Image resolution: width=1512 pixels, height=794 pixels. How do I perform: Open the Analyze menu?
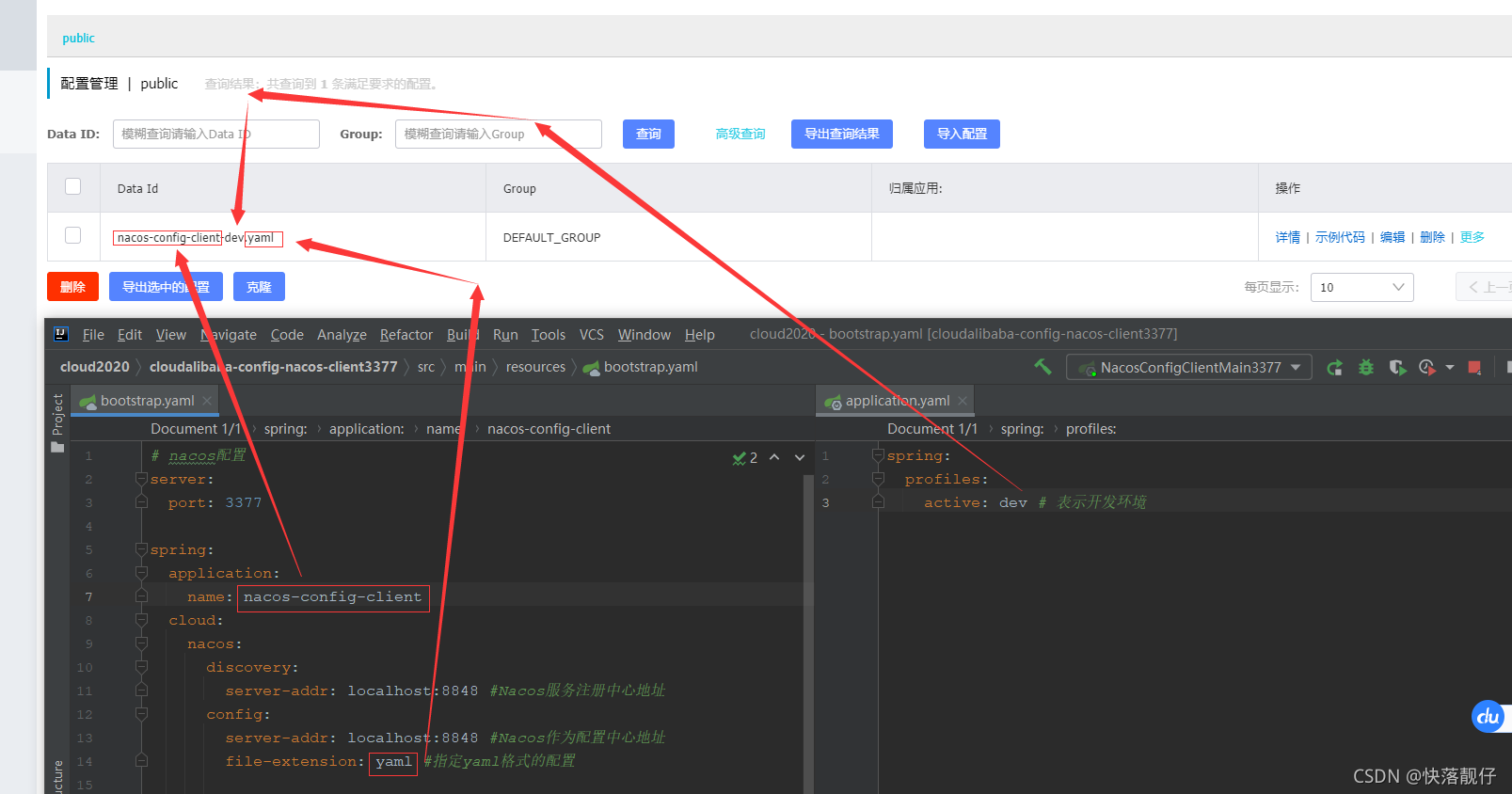click(x=342, y=335)
